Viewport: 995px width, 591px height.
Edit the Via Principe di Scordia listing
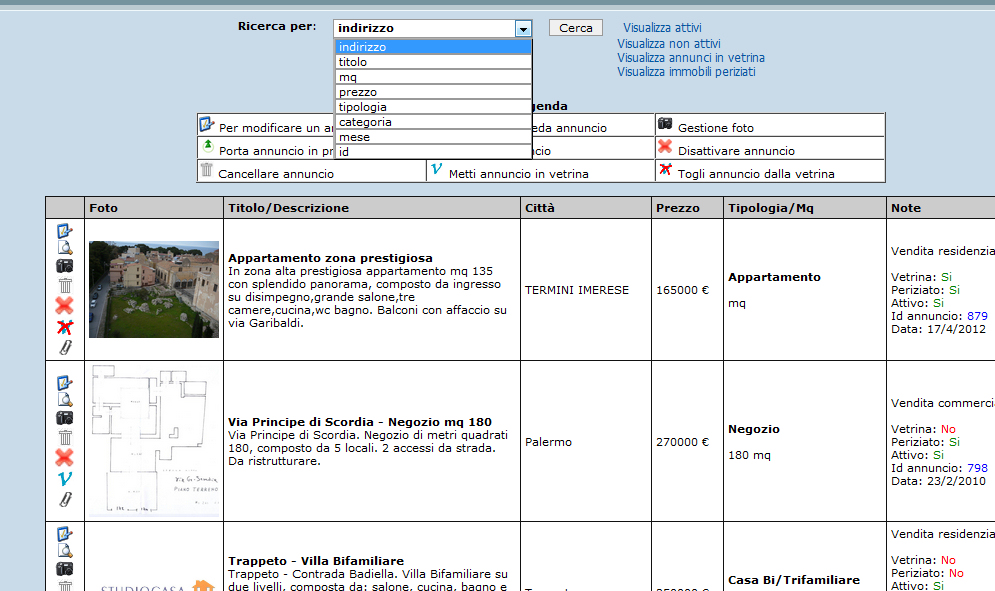pyautogui.click(x=64, y=383)
